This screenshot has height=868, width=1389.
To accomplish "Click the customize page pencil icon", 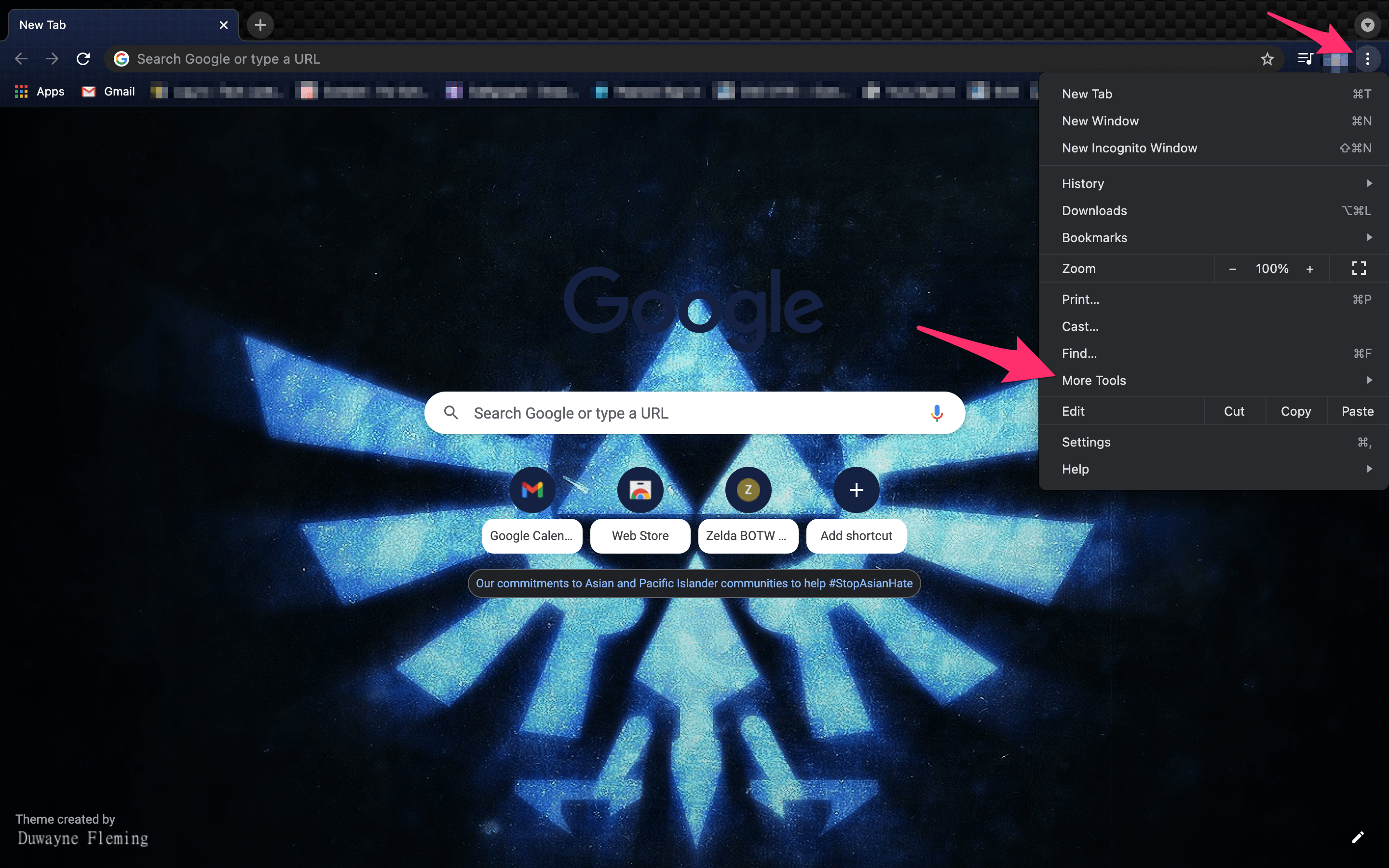I will 1358,837.
